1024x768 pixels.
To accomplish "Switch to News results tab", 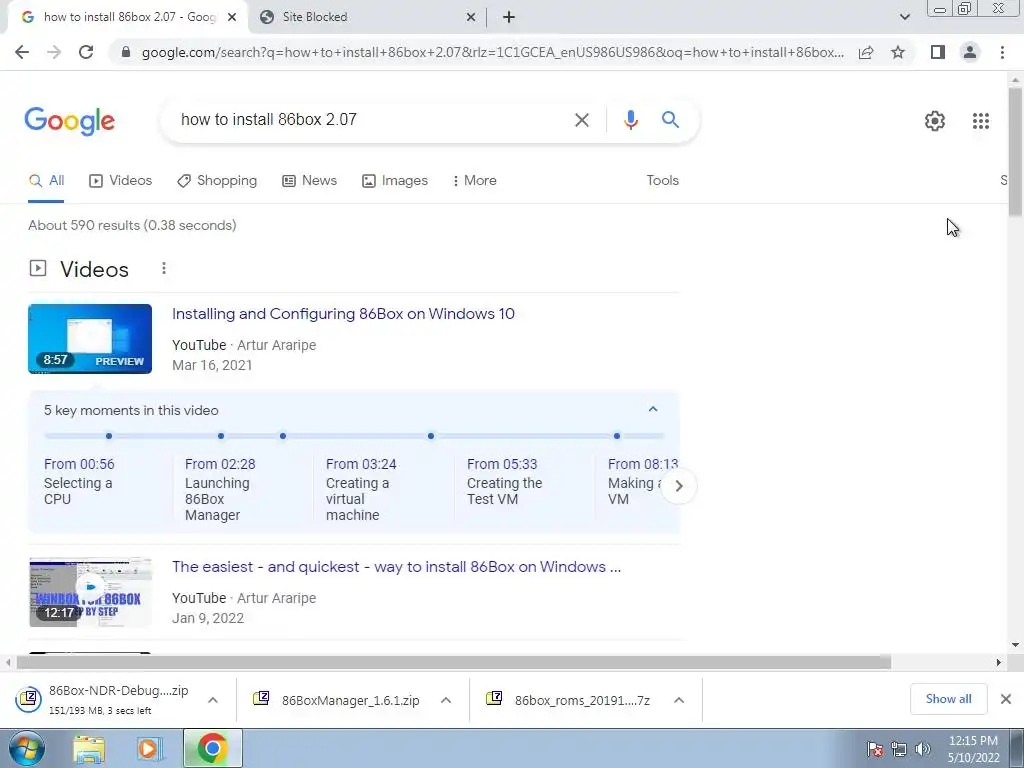I will [x=310, y=181].
